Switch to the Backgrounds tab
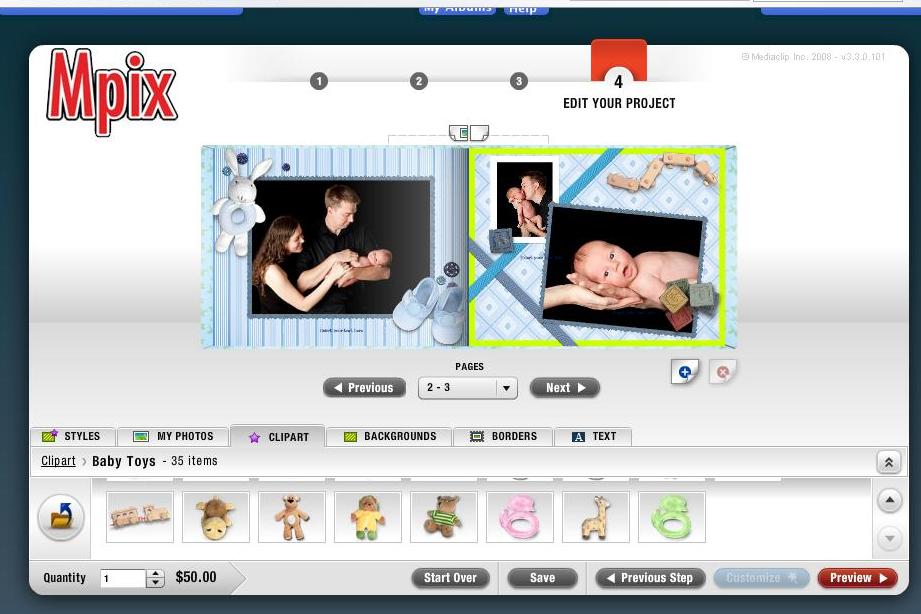Screen dimensions: 921x614 [390, 437]
